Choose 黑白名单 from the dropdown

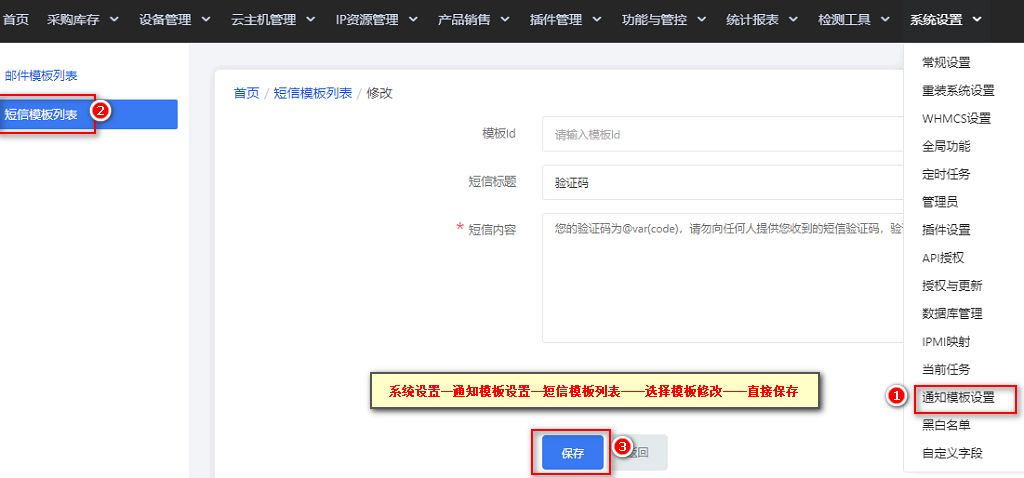946,425
